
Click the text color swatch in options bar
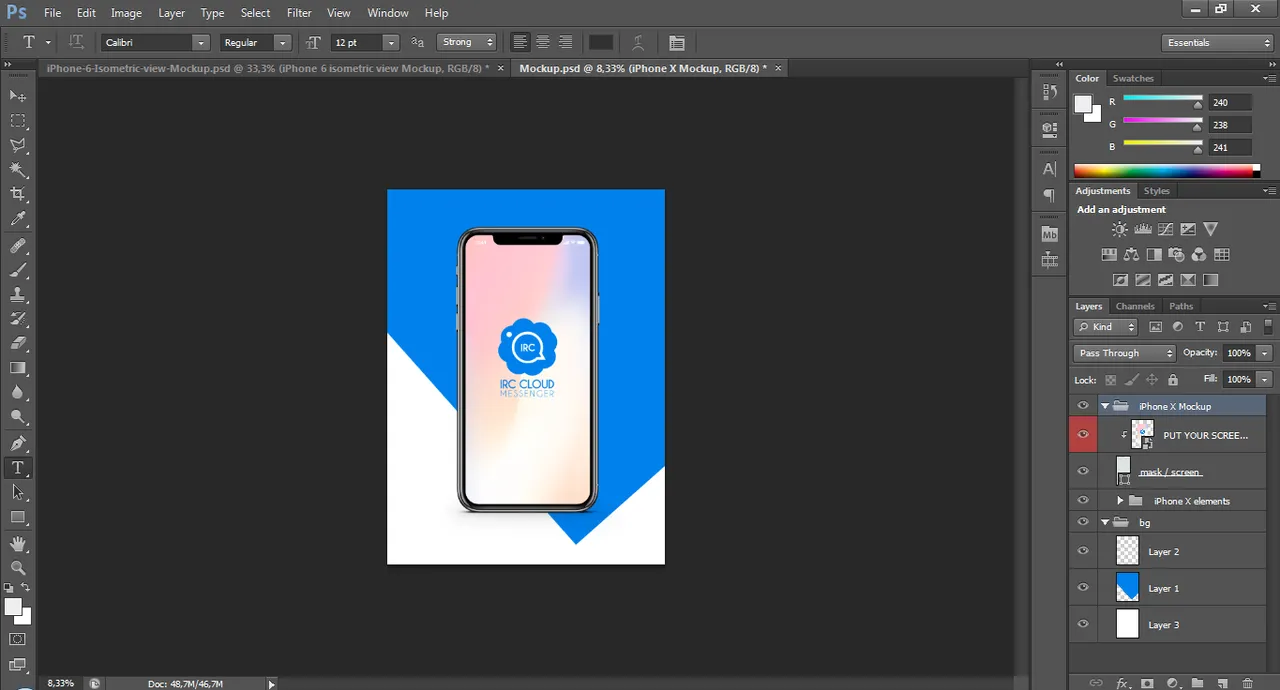click(x=601, y=43)
